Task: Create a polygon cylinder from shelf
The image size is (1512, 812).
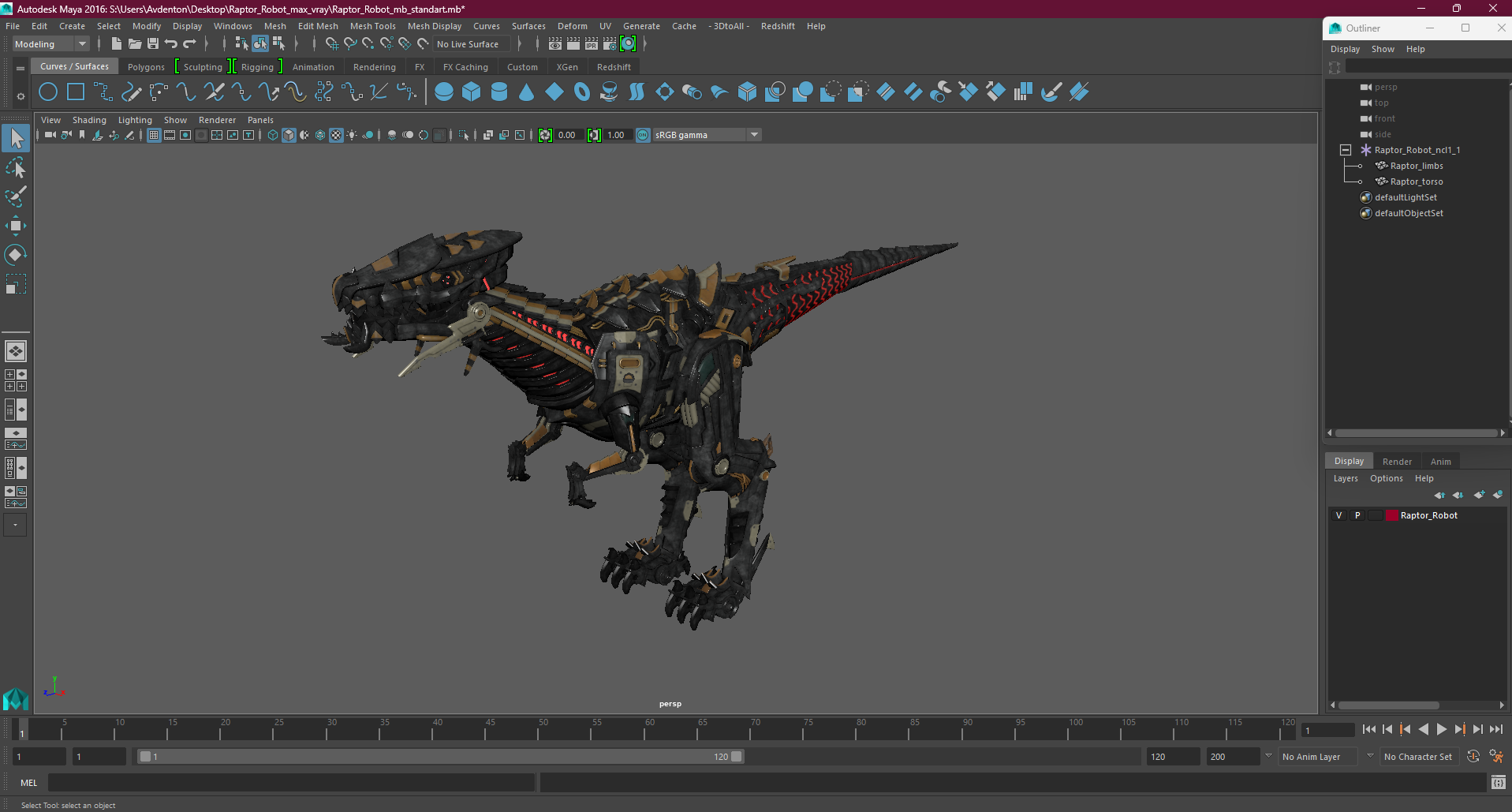Action: [x=499, y=92]
